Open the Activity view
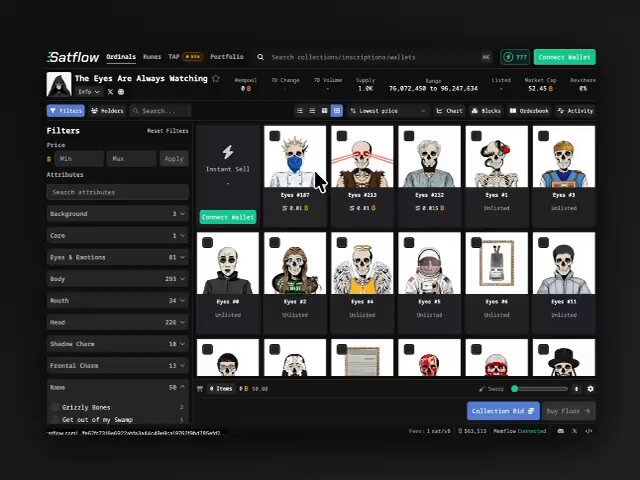The height and width of the screenshot is (480, 640). pos(575,111)
